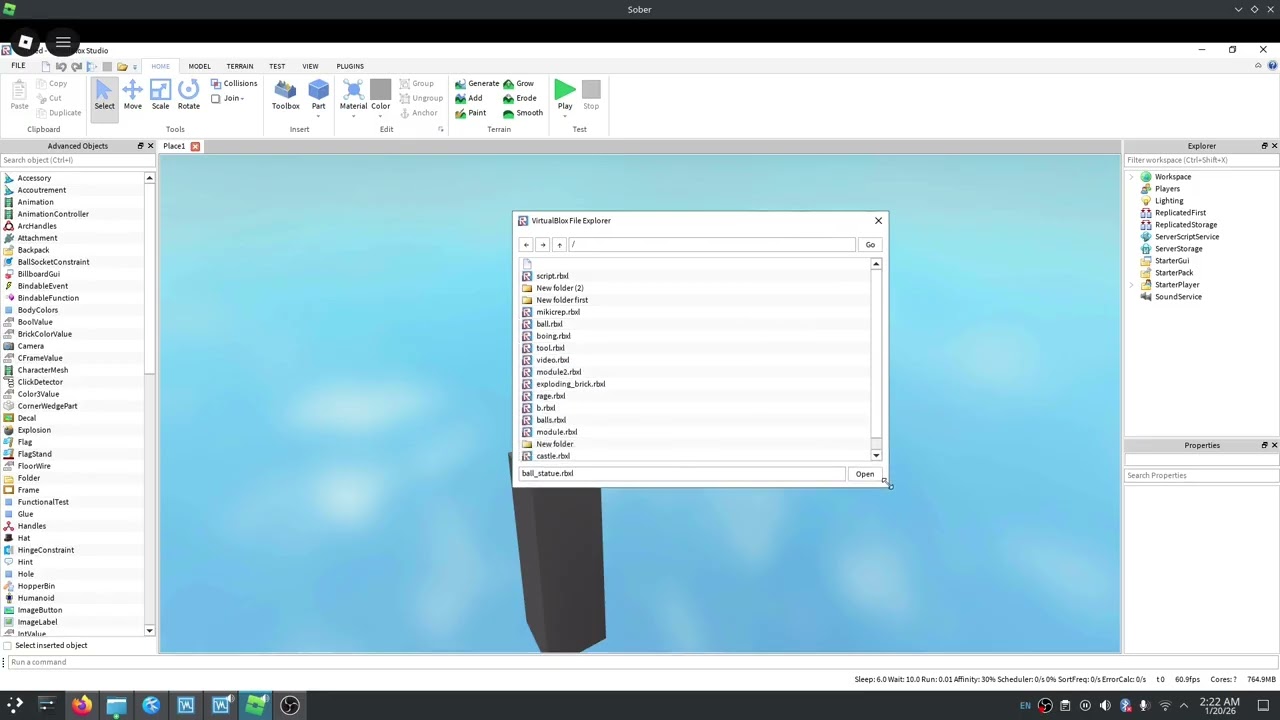Viewport: 1280px width, 720px height.
Task: Expand the Material dropdown arrow
Action: [x=353, y=116]
